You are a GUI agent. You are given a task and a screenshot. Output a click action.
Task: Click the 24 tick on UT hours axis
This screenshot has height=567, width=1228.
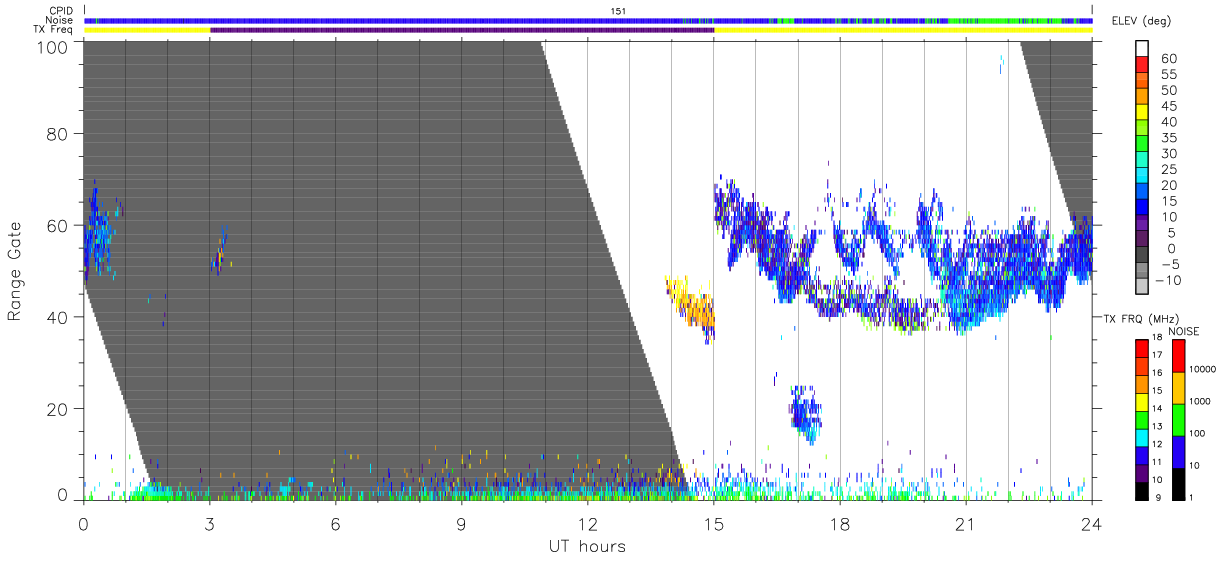1091,523
